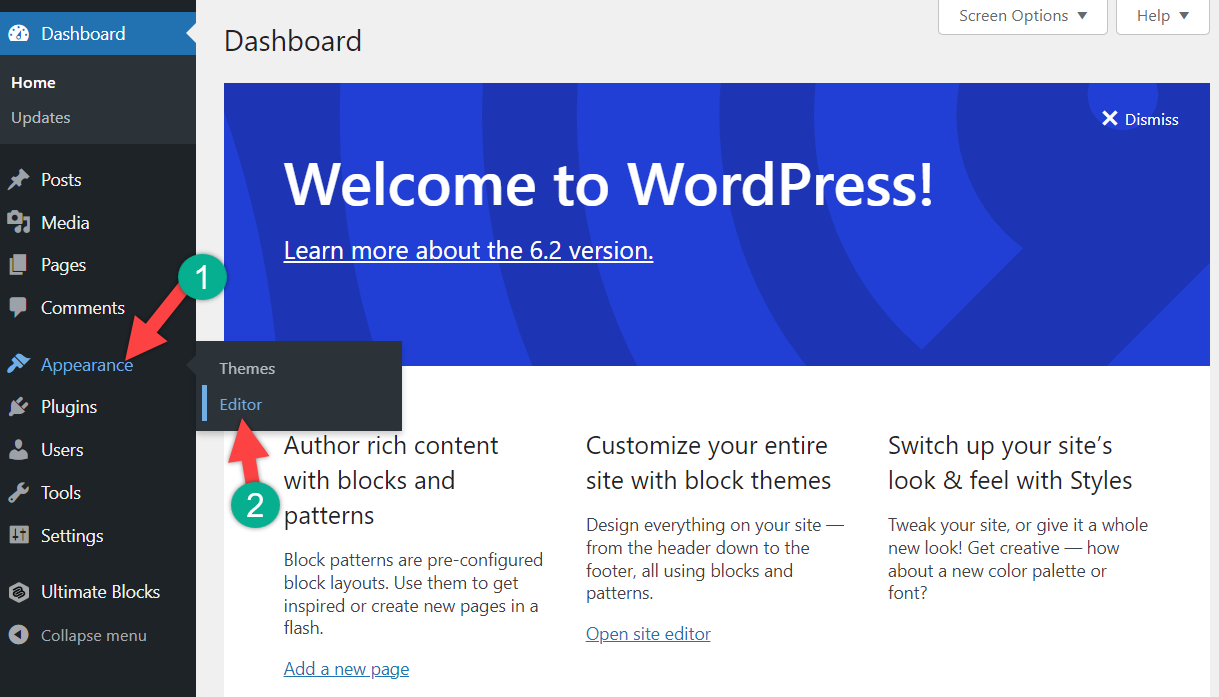Click the Media library icon
The height and width of the screenshot is (697, 1219).
coord(19,223)
